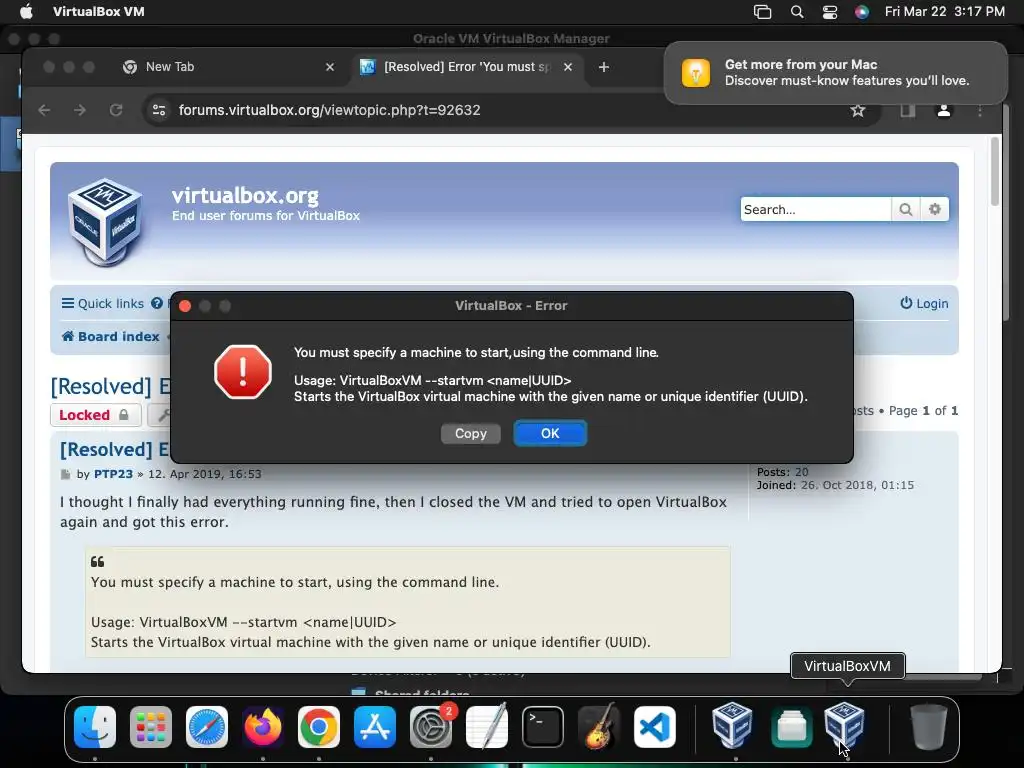Open the Apple menu

point(26,11)
